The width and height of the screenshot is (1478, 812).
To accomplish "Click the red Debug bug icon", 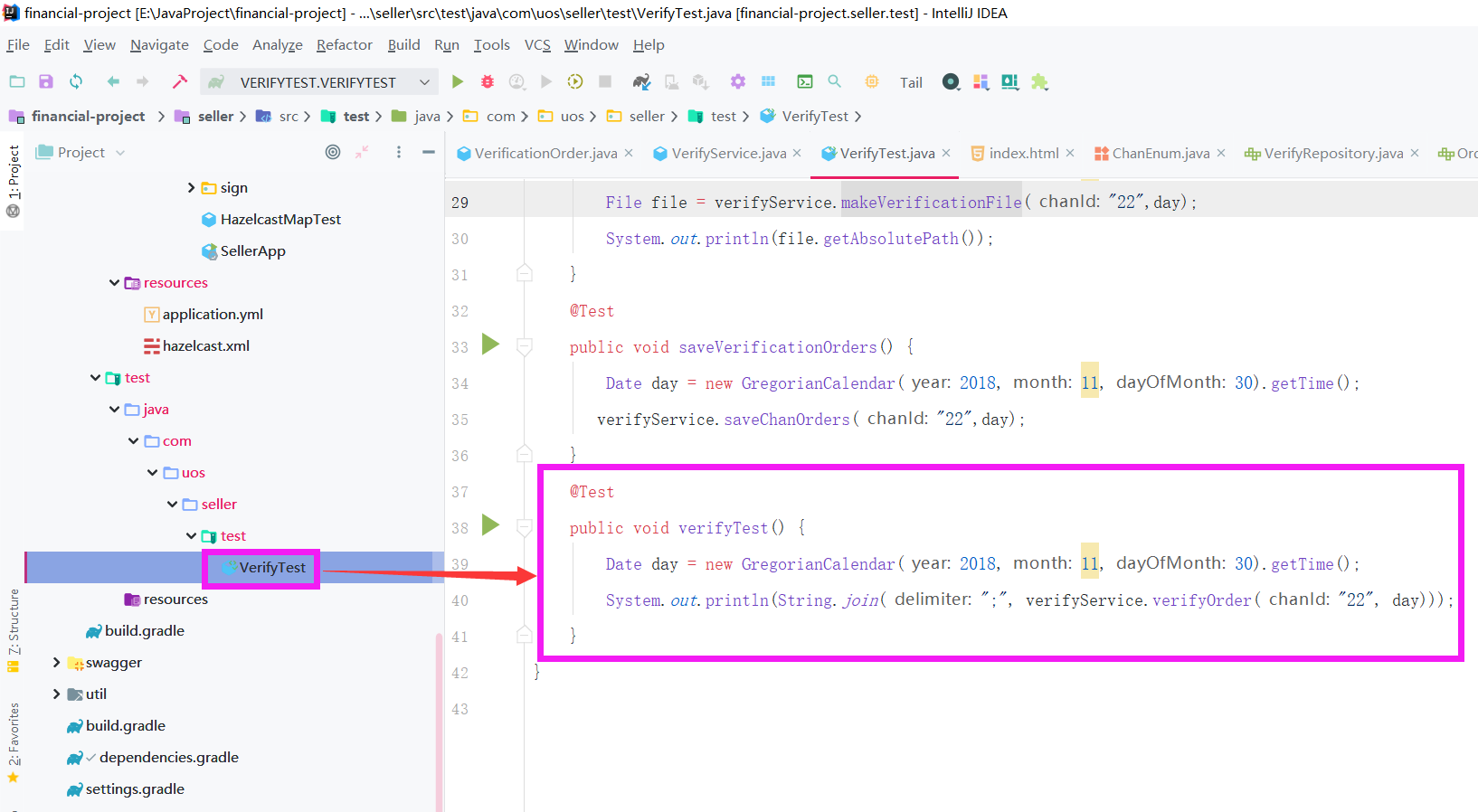I will [x=488, y=82].
